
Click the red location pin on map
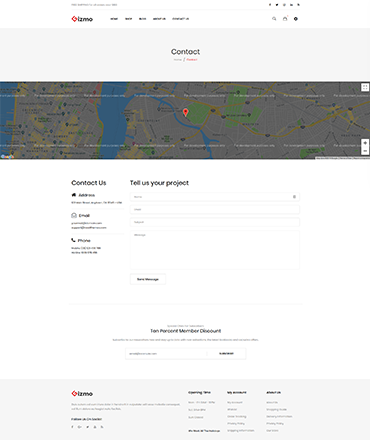pyautogui.click(x=186, y=113)
